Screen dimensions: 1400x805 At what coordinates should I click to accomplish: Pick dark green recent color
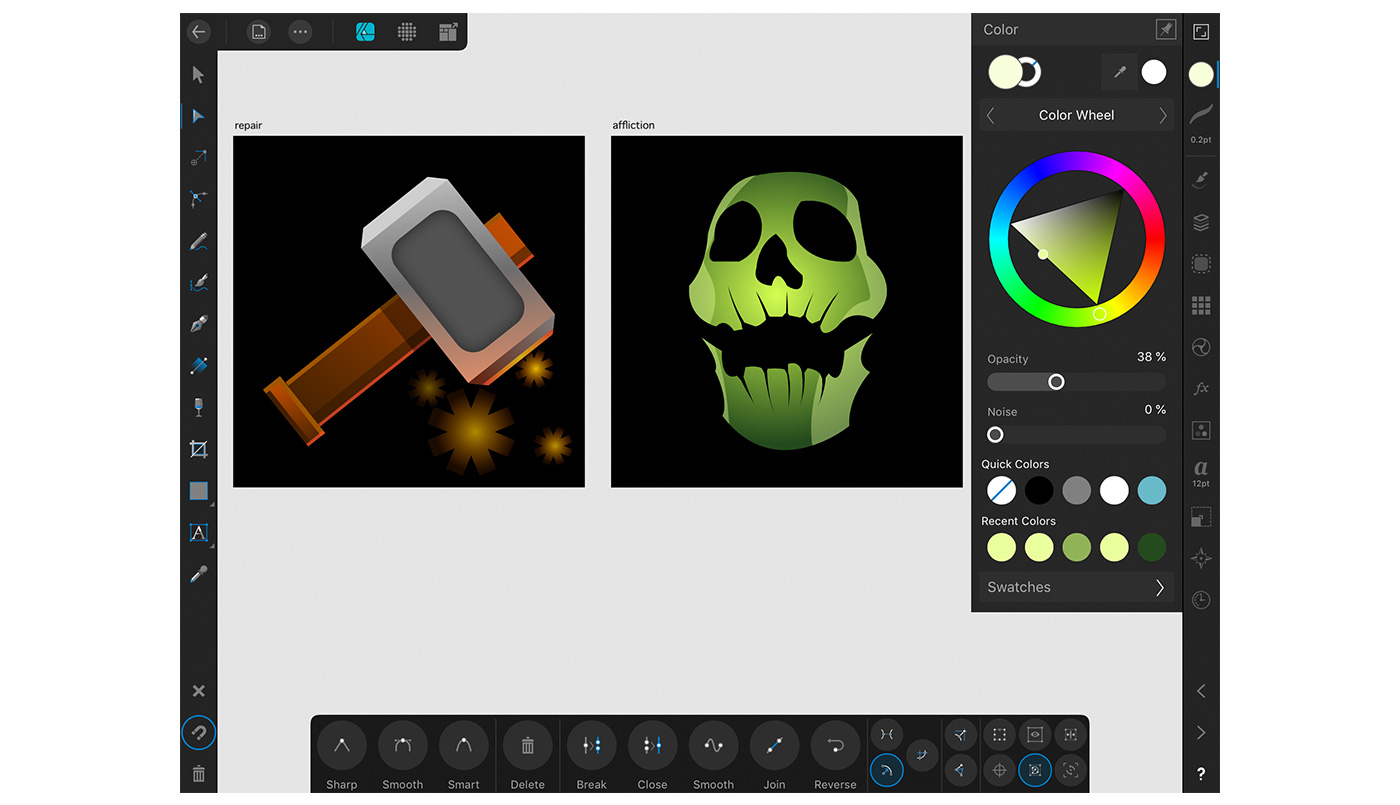[1152, 547]
